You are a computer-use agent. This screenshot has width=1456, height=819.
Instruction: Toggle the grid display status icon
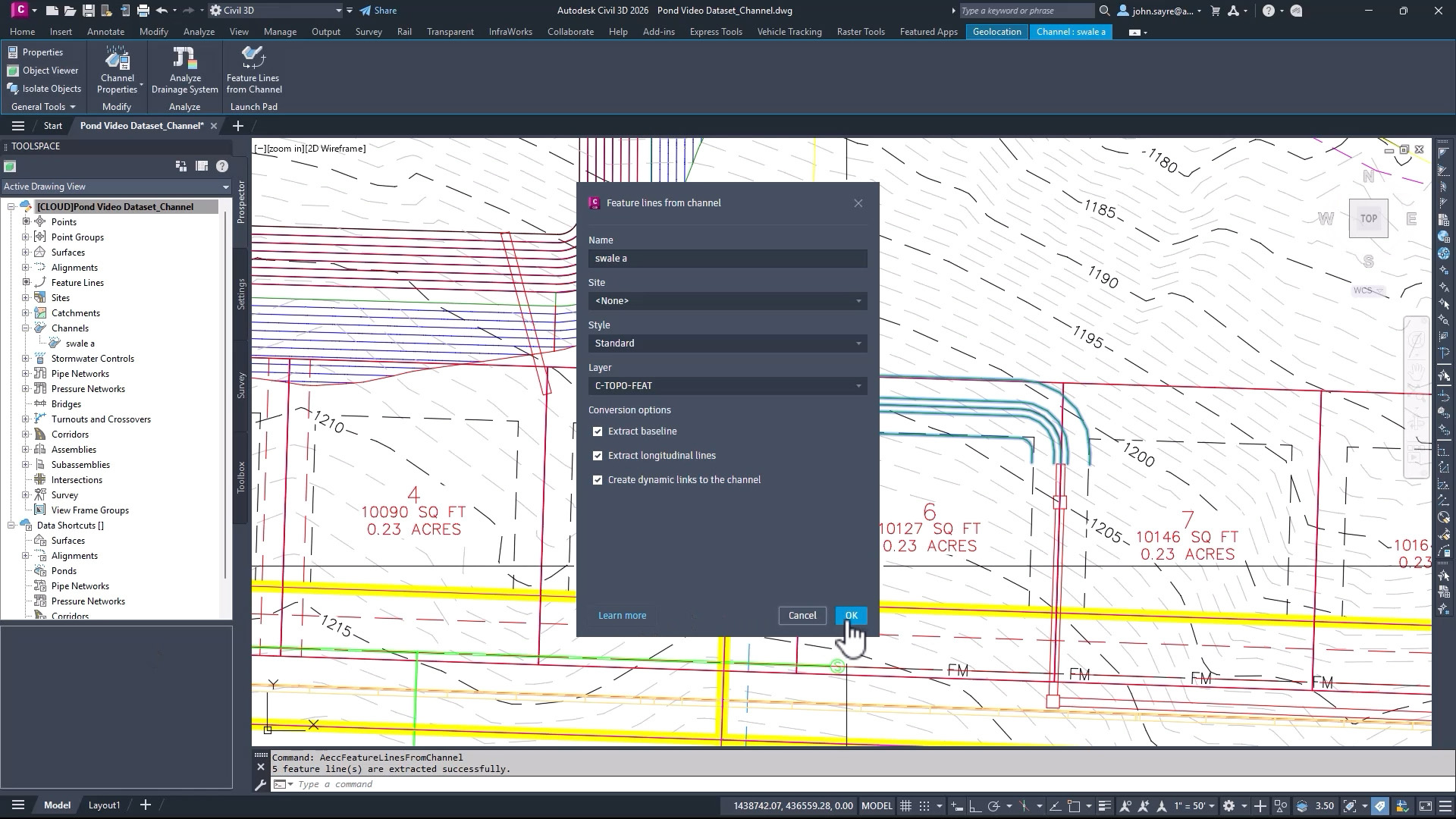click(905, 806)
